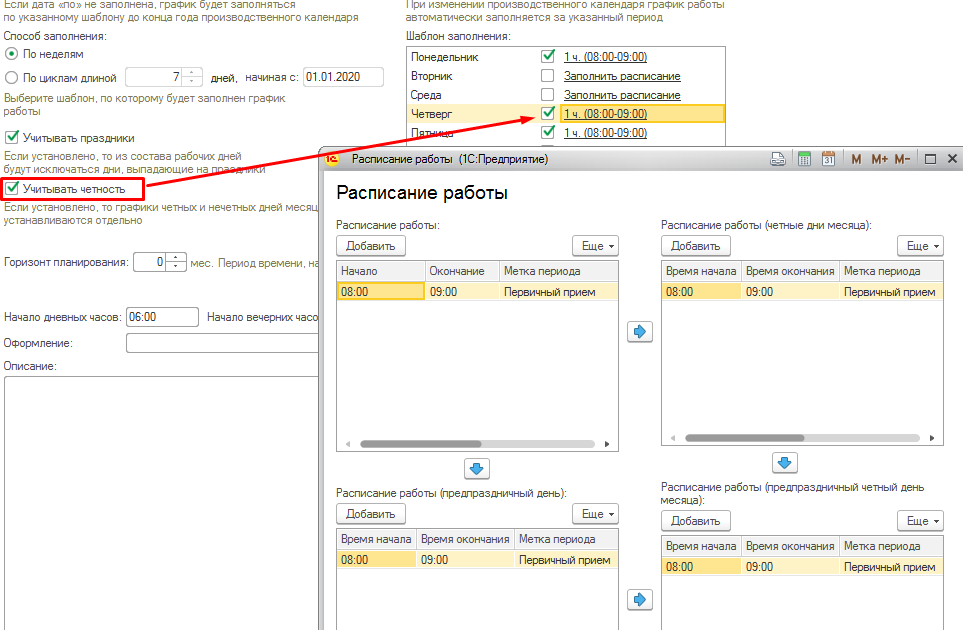963x630 pixels.
Task: Open the calculator icon in title bar
Action: [x=804, y=159]
